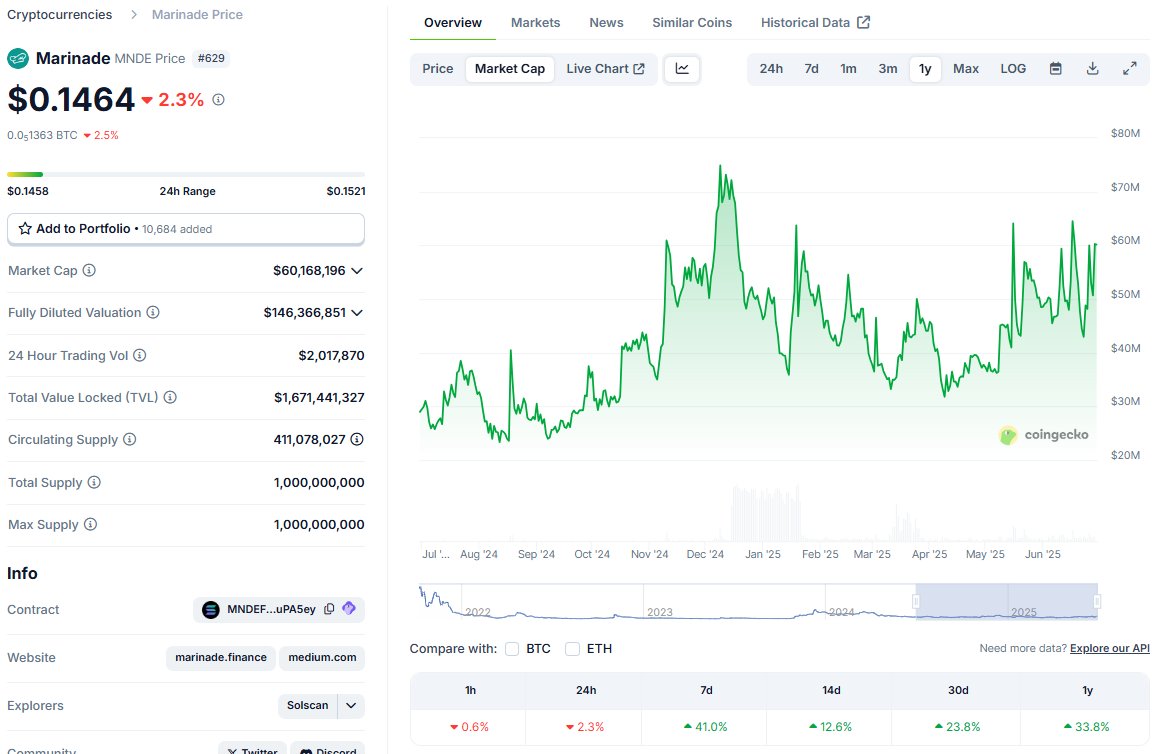1159x754 pixels.
Task: Expand Fully Diluted Valuation chevron
Action: (357, 313)
